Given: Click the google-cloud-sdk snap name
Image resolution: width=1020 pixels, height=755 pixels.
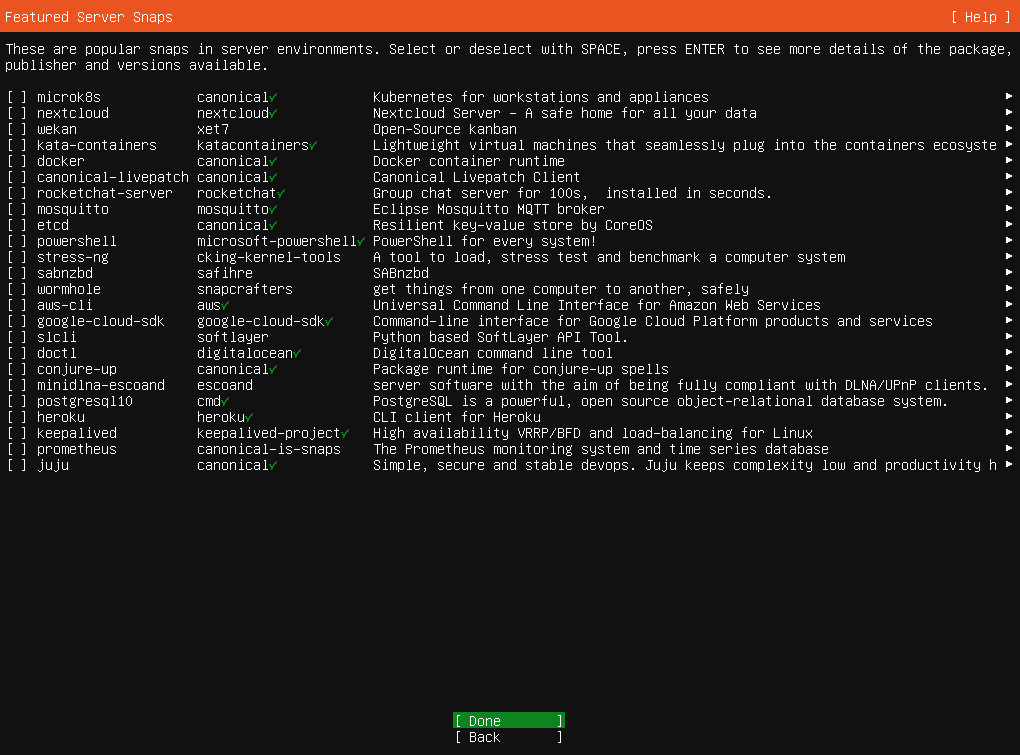Looking at the screenshot, I should tap(101, 322).
